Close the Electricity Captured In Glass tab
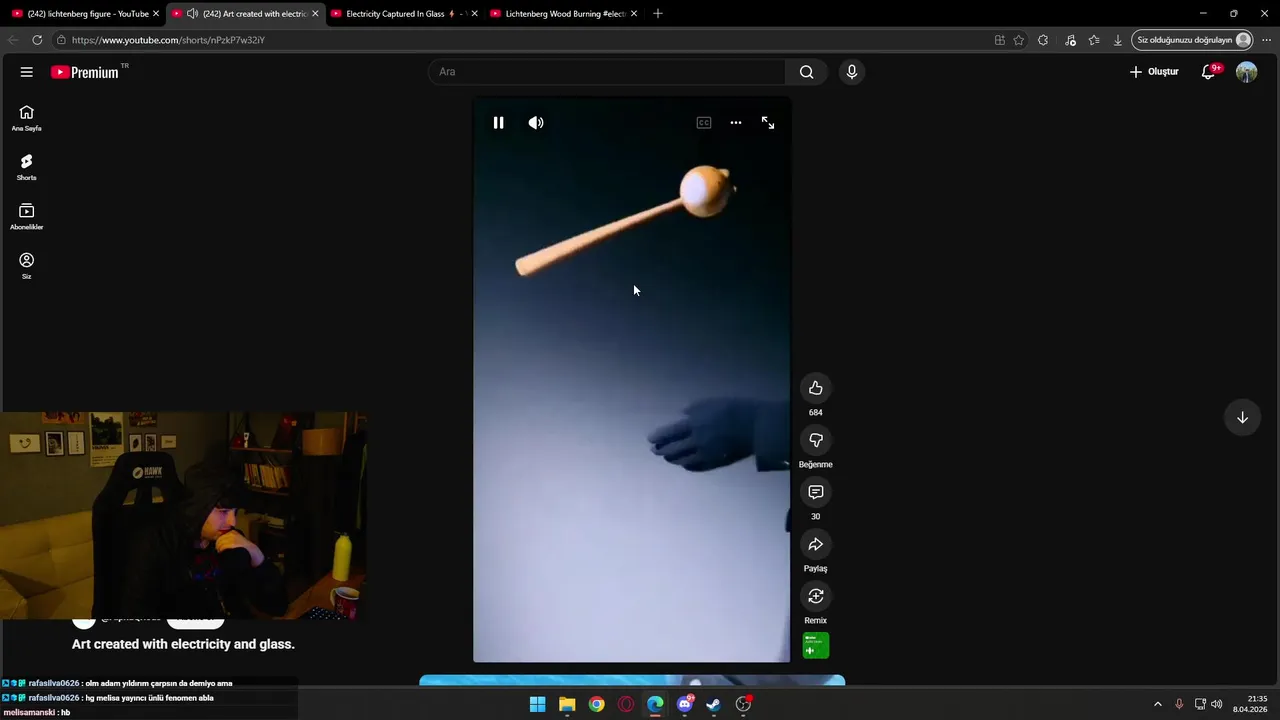 474,14
